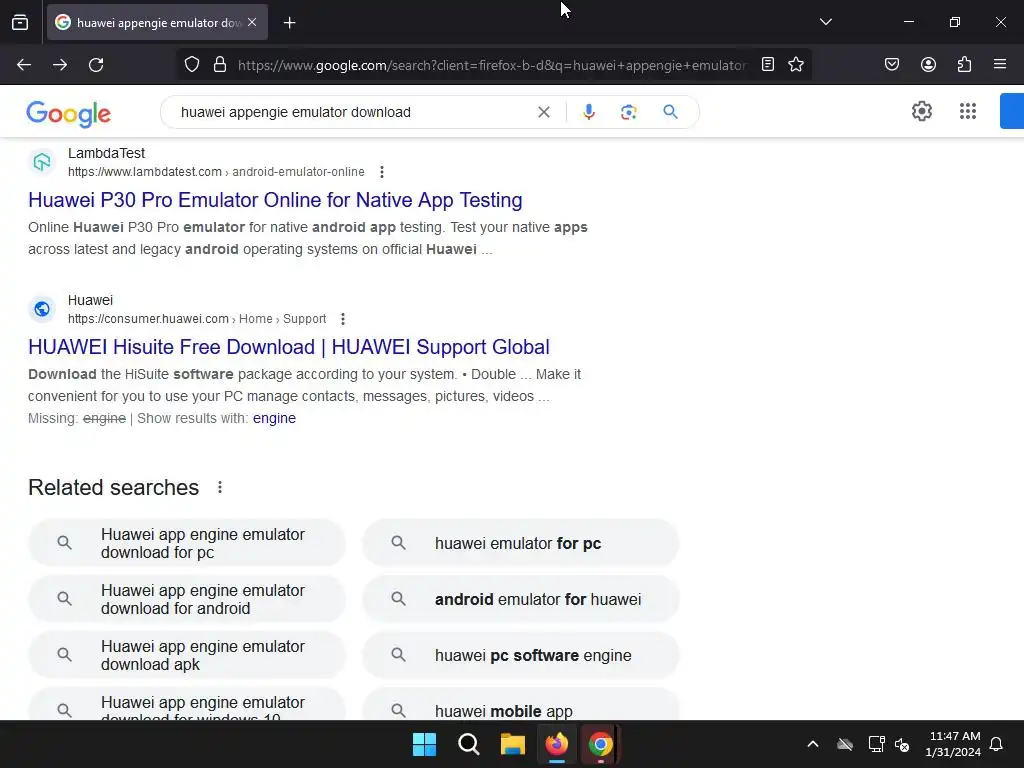Toggle reader view icon
The width and height of the screenshot is (1024, 768).
tap(768, 64)
